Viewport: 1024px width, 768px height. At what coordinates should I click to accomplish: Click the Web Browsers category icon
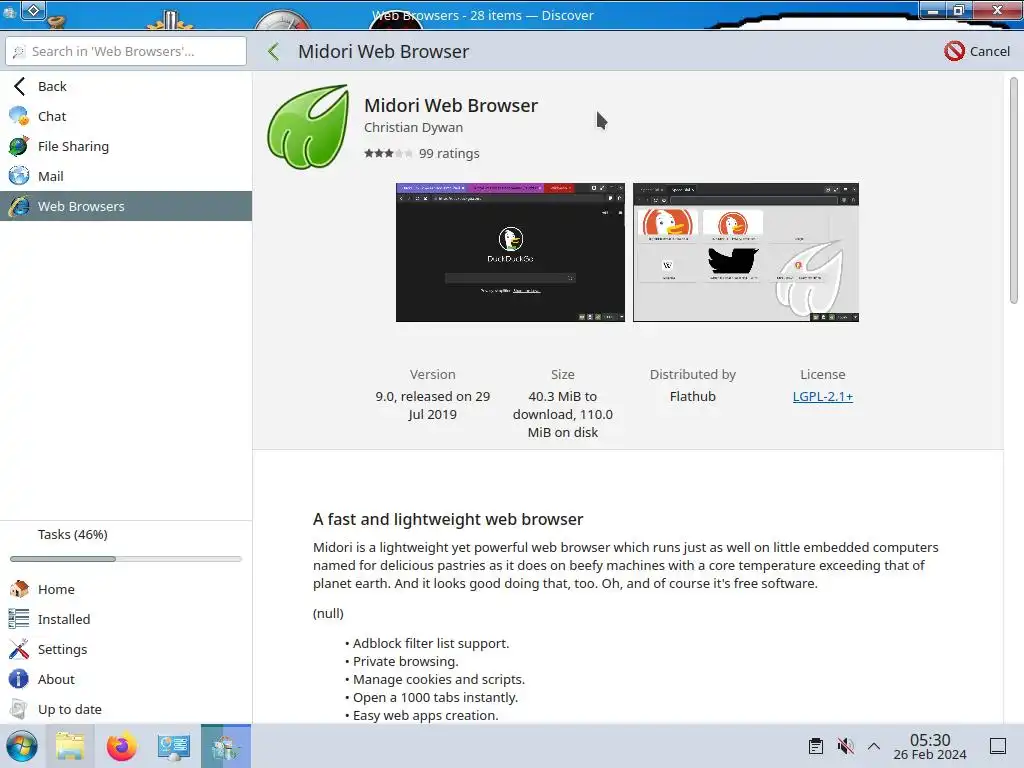19,206
